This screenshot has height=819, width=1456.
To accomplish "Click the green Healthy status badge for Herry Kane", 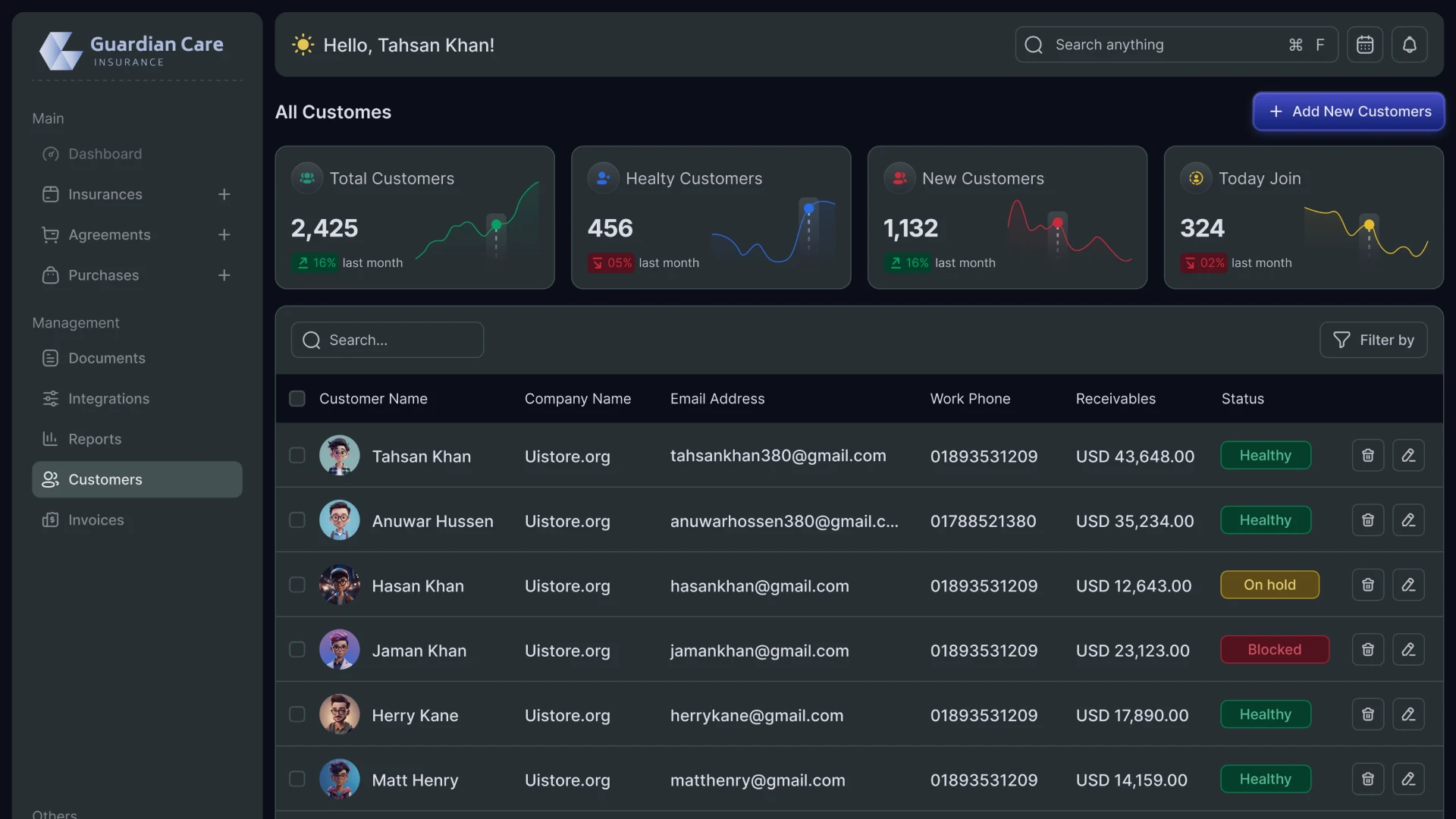I will pos(1266,714).
